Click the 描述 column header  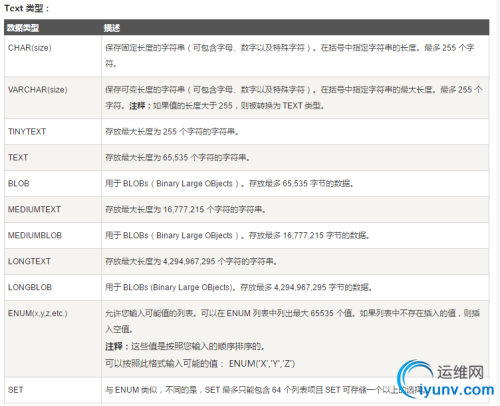(x=112, y=28)
